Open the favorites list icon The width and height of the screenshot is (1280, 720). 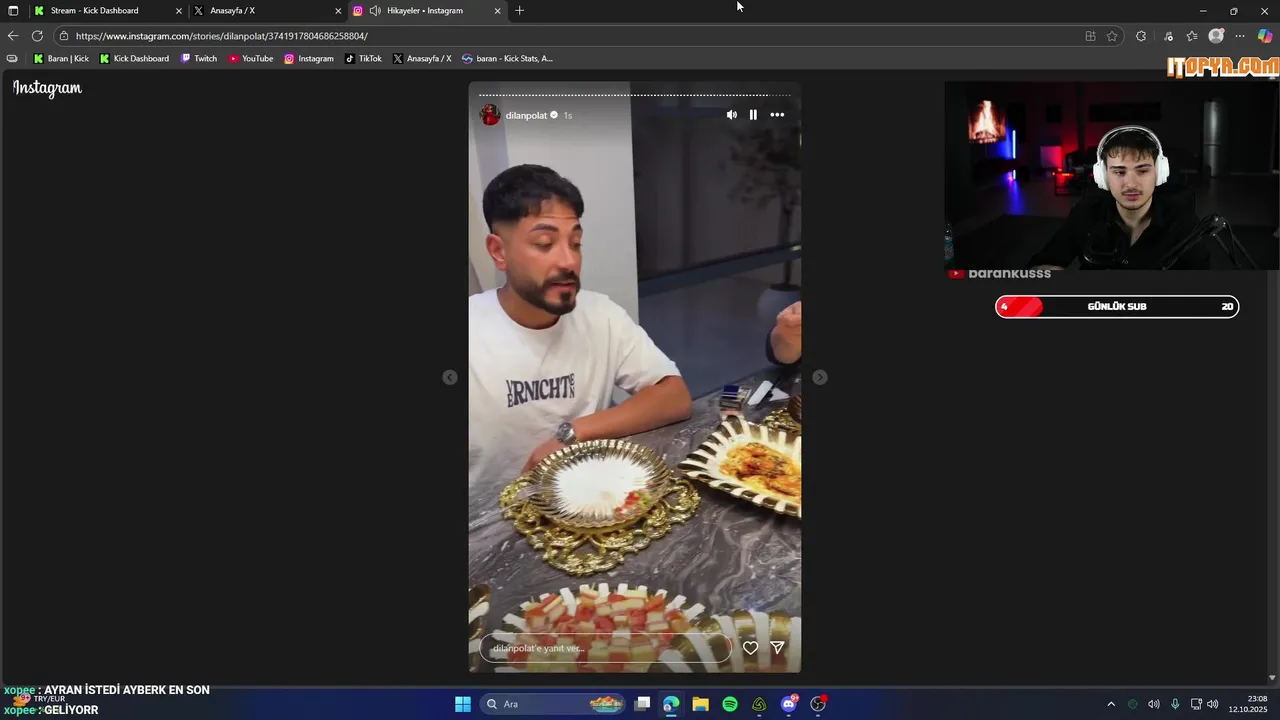[1192, 36]
